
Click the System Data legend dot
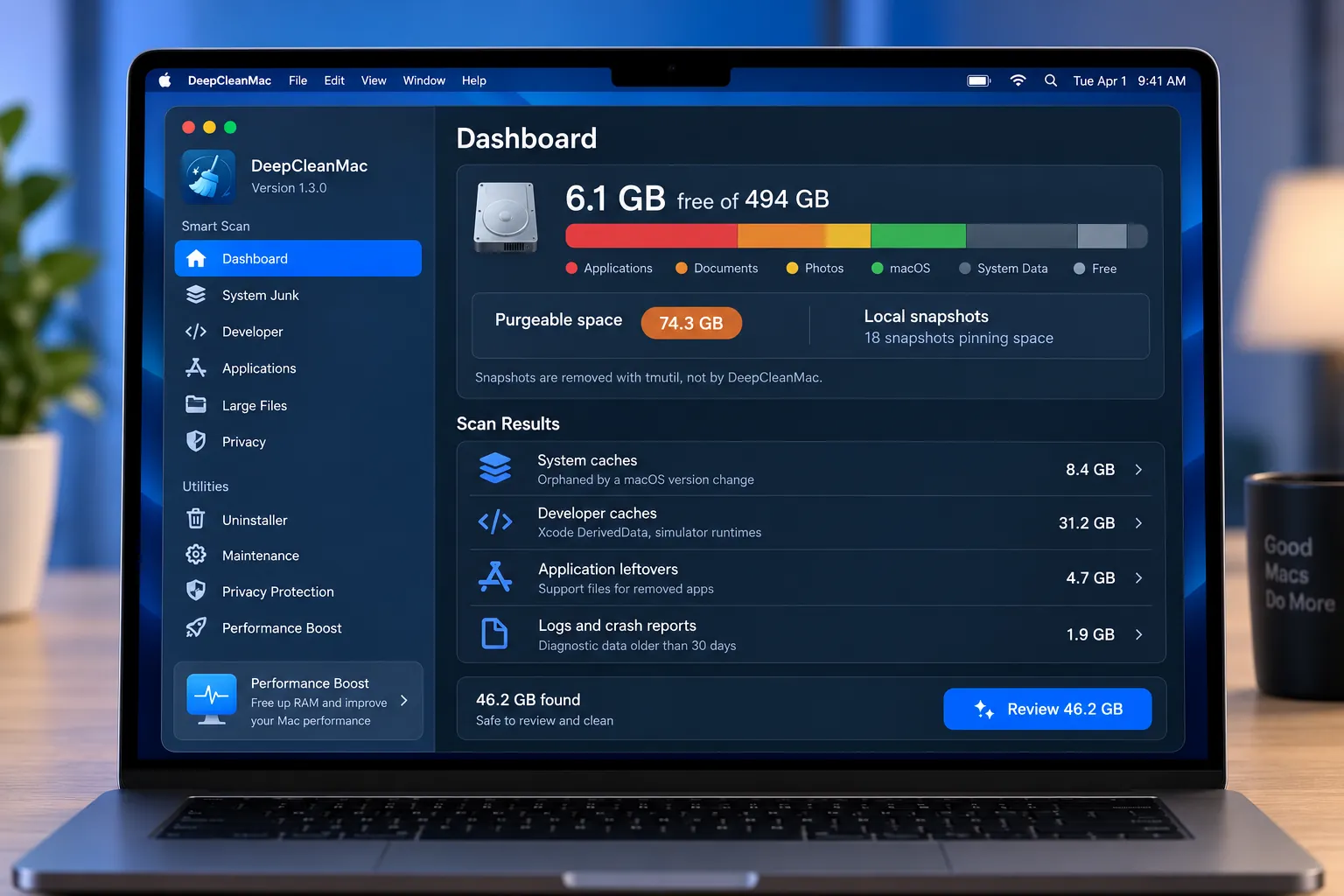pyautogui.click(x=965, y=269)
